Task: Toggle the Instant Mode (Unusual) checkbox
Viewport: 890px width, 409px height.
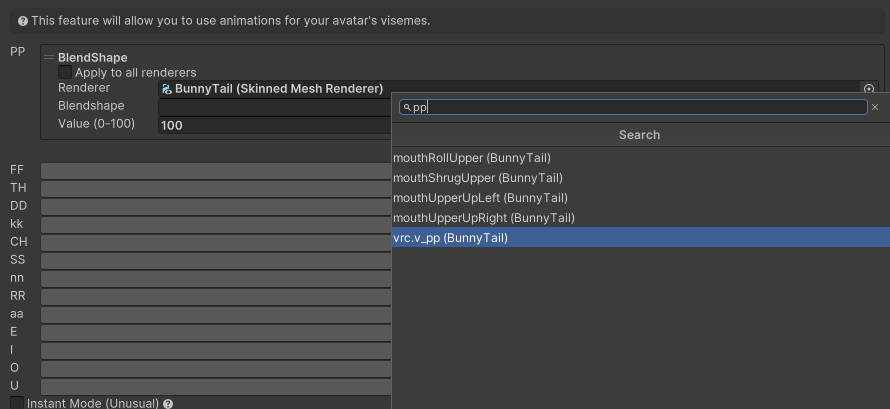Action: [x=17, y=403]
